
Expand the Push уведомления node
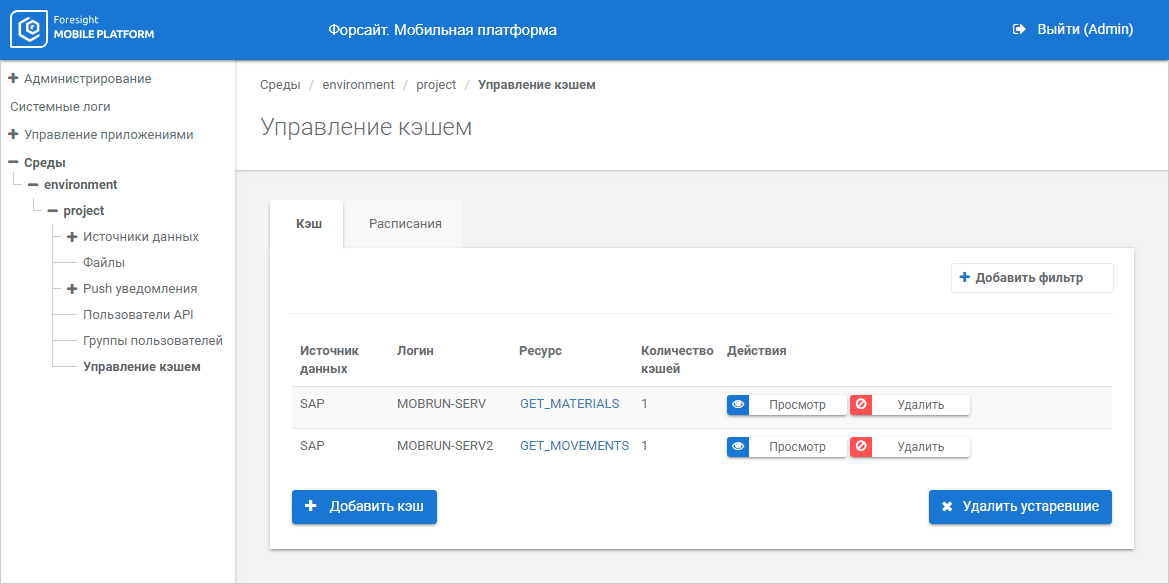(72, 289)
